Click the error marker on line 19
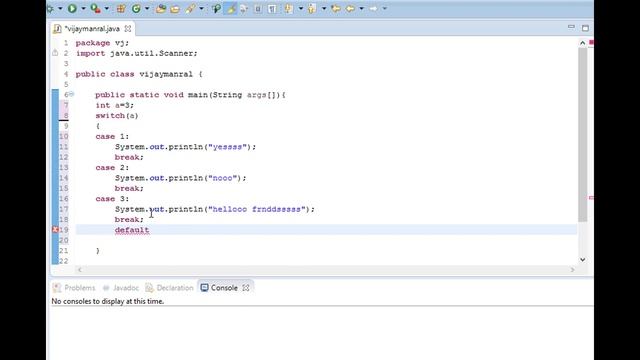The image size is (640, 360). (x=55, y=230)
